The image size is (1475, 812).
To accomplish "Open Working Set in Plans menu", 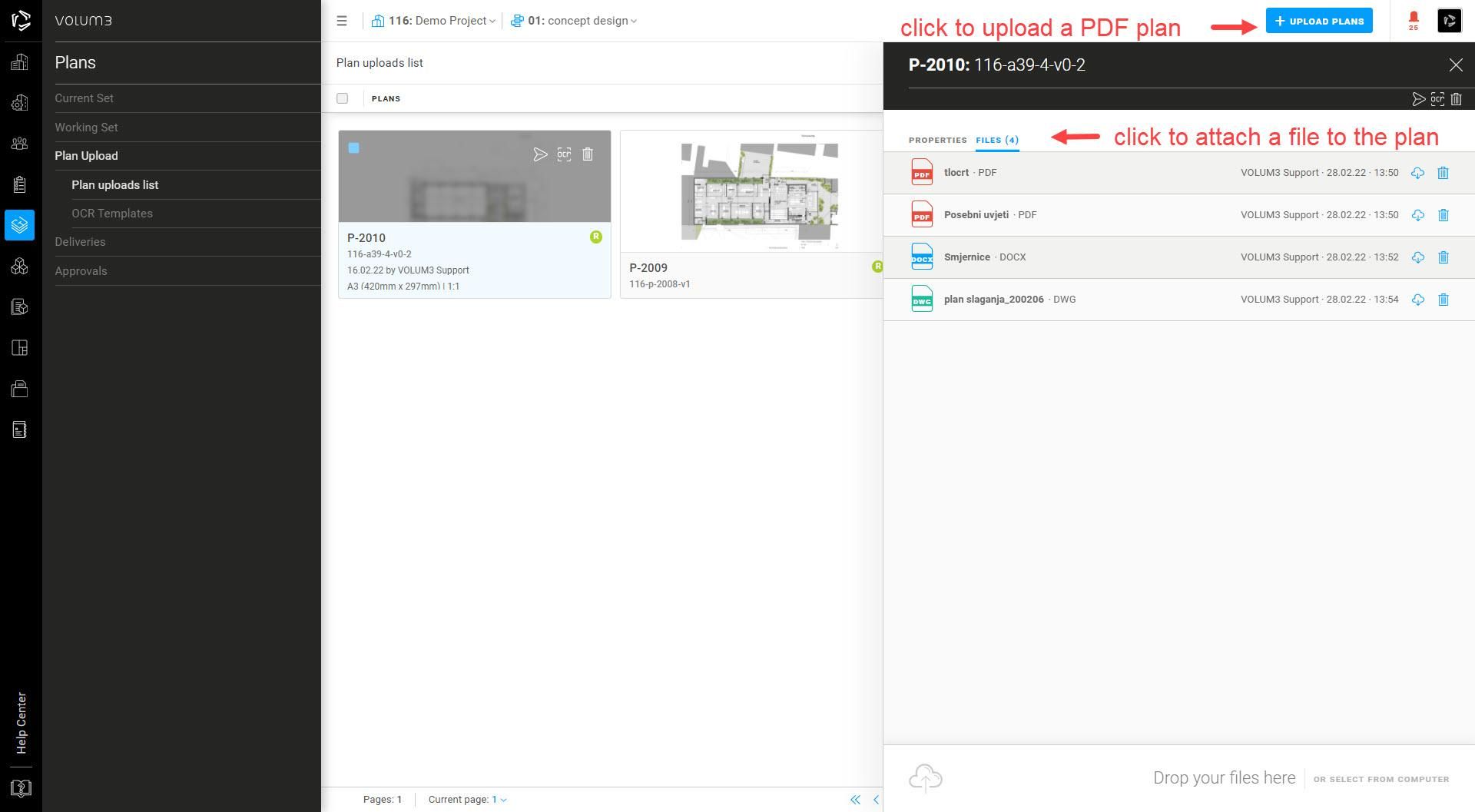I will [x=86, y=128].
